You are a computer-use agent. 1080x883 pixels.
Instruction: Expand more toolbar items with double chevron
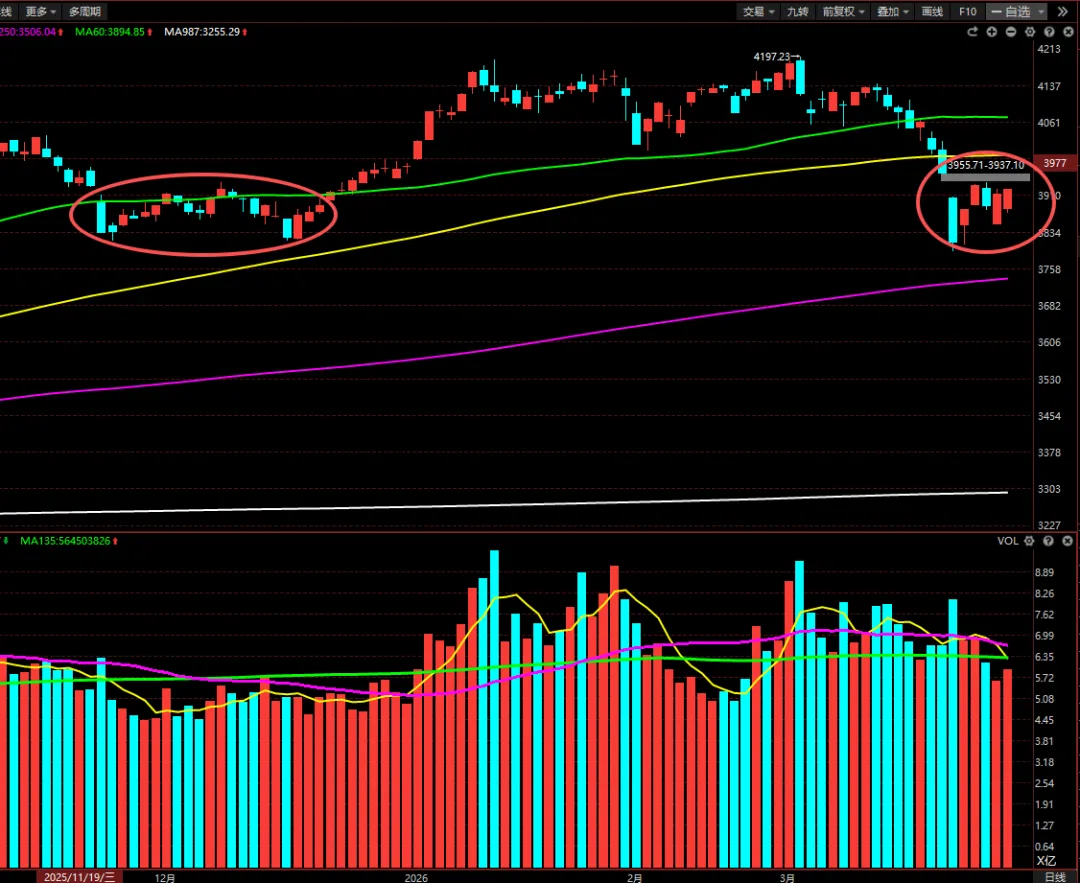click(1063, 12)
